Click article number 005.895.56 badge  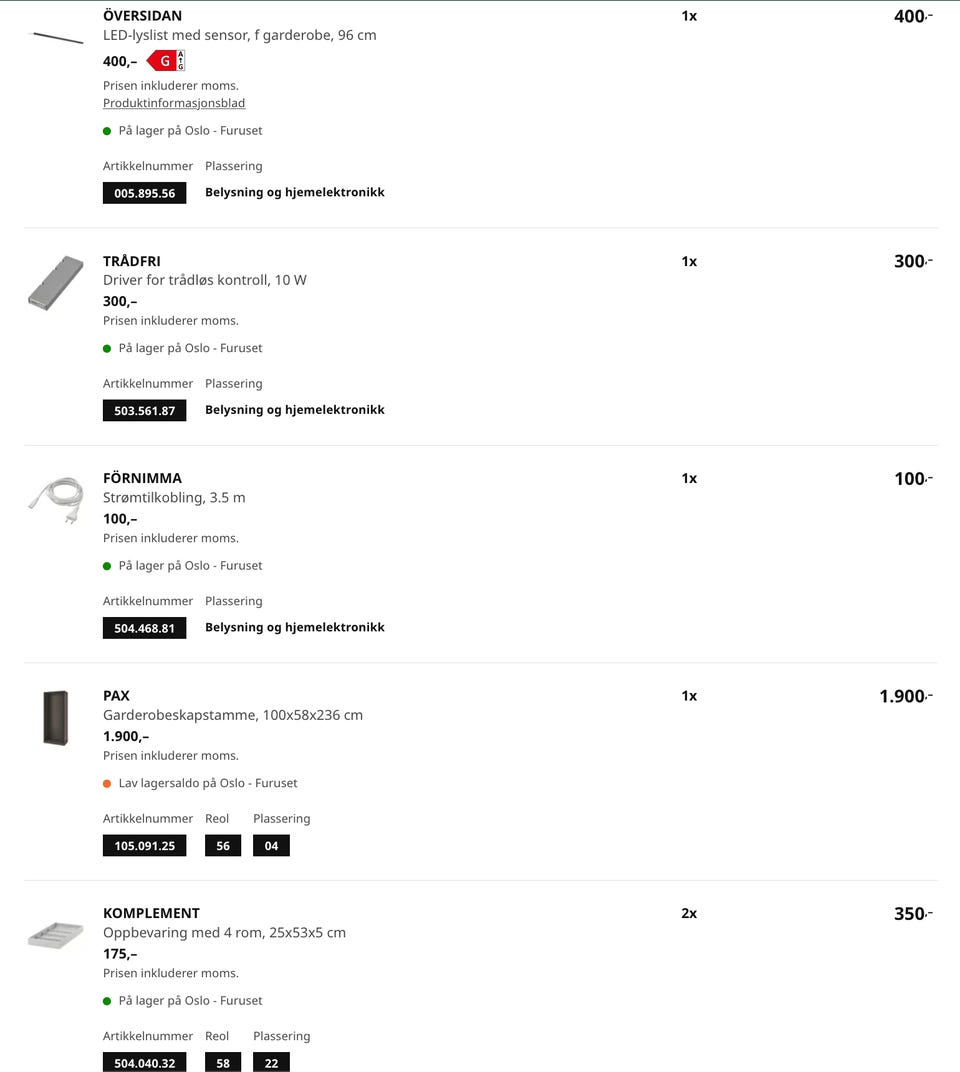click(x=144, y=193)
